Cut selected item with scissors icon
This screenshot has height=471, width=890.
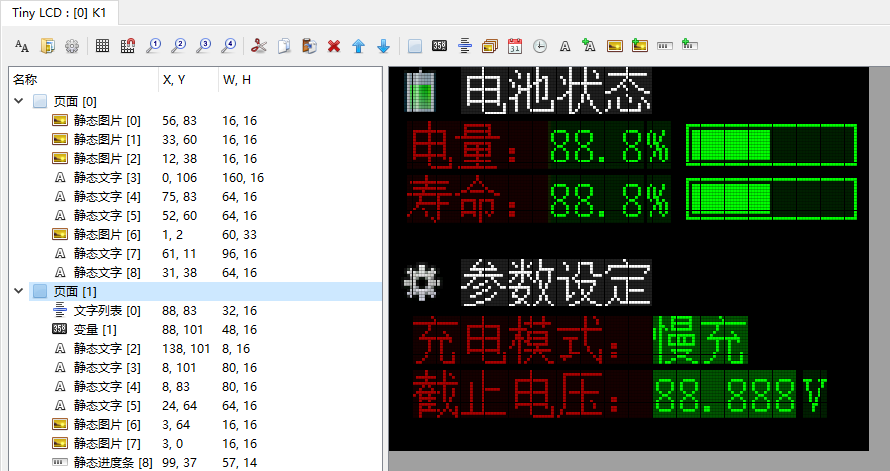pos(259,46)
